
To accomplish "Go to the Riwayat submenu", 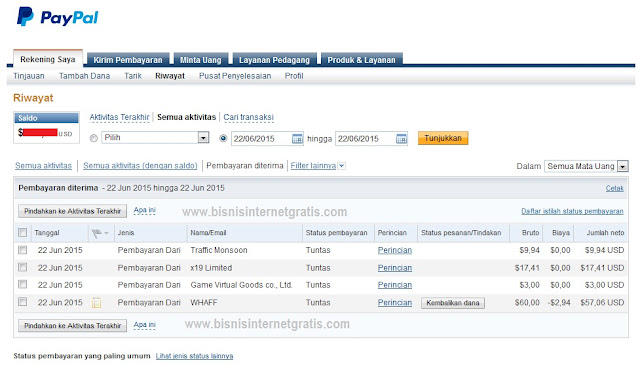I will click(170, 76).
